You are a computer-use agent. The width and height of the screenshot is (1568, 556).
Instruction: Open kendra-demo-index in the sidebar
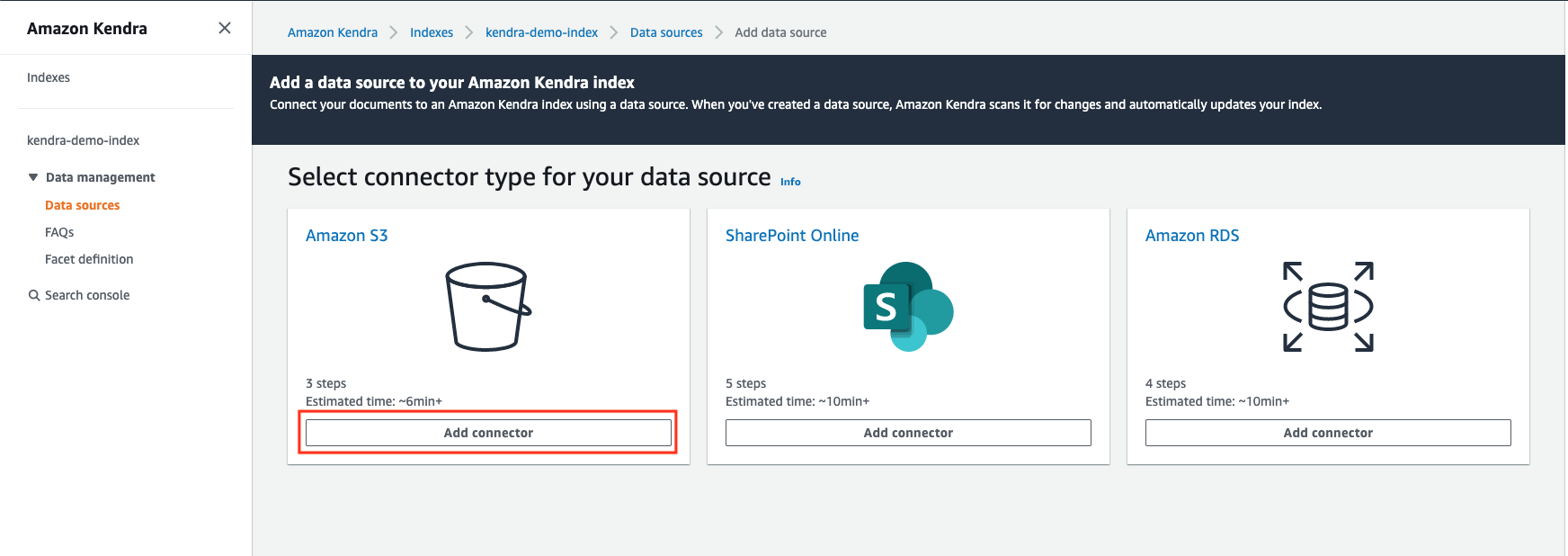[84, 140]
